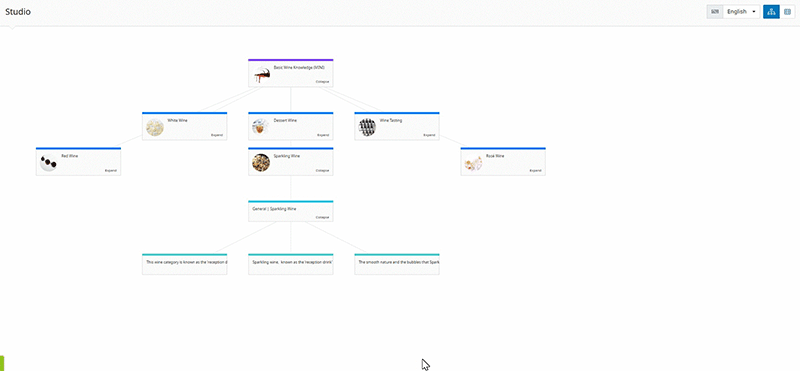This screenshot has height=371, width=800.
Task: Expand the Rosé Wine node
Action: coord(535,170)
